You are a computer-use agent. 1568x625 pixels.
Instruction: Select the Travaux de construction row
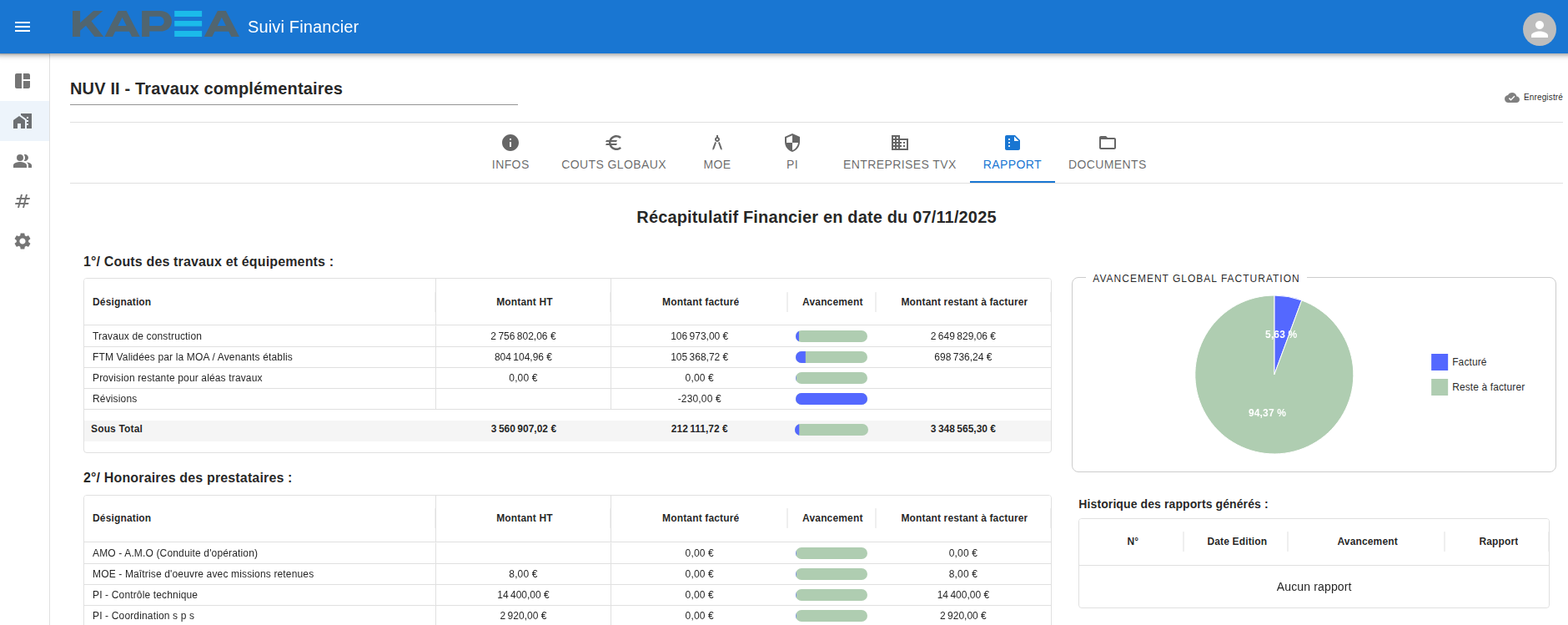click(567, 336)
